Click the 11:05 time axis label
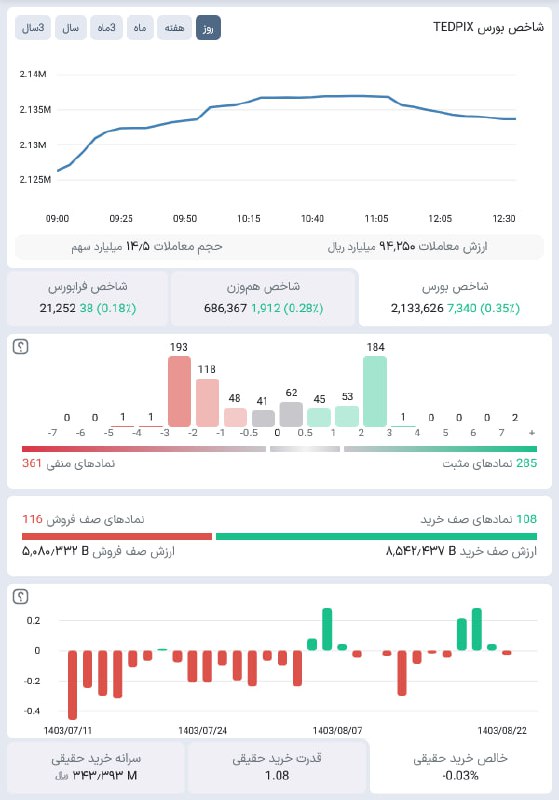Viewport: 559px width, 800px height. (x=376, y=218)
